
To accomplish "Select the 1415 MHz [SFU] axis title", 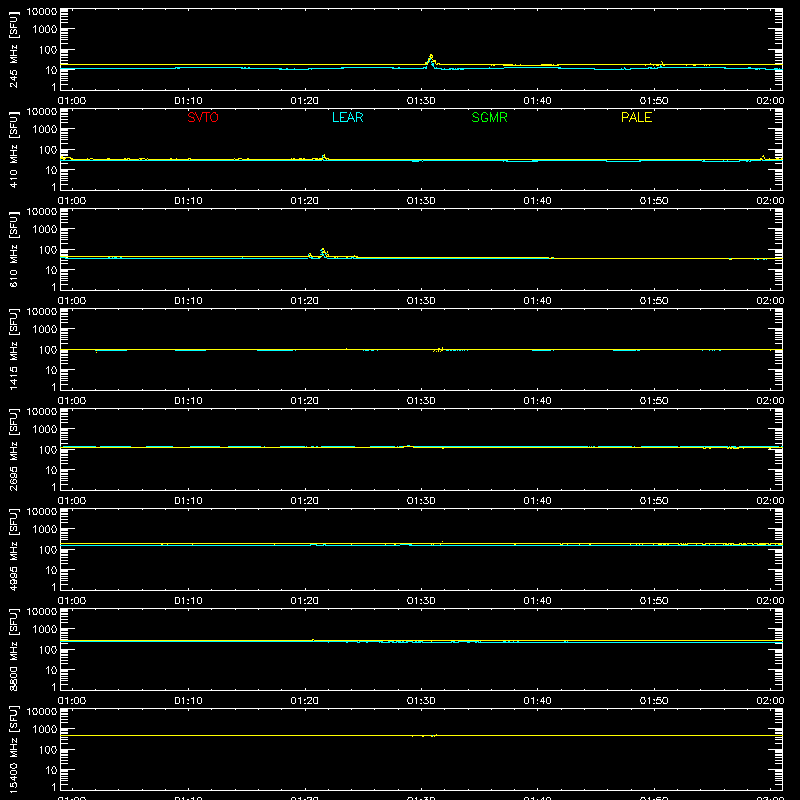I will point(14,349).
